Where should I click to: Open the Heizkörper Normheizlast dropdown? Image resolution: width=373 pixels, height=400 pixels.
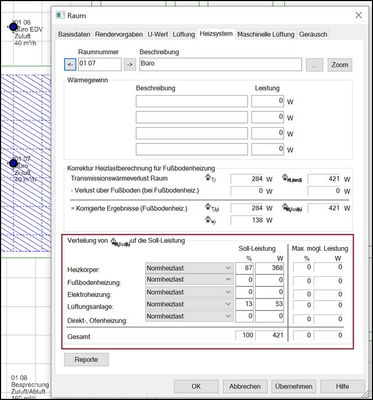[x=189, y=268]
